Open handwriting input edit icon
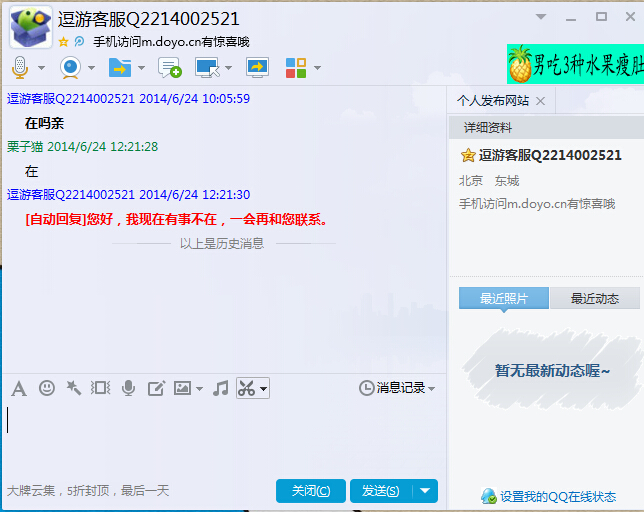The height and width of the screenshot is (512, 644). pos(156,388)
